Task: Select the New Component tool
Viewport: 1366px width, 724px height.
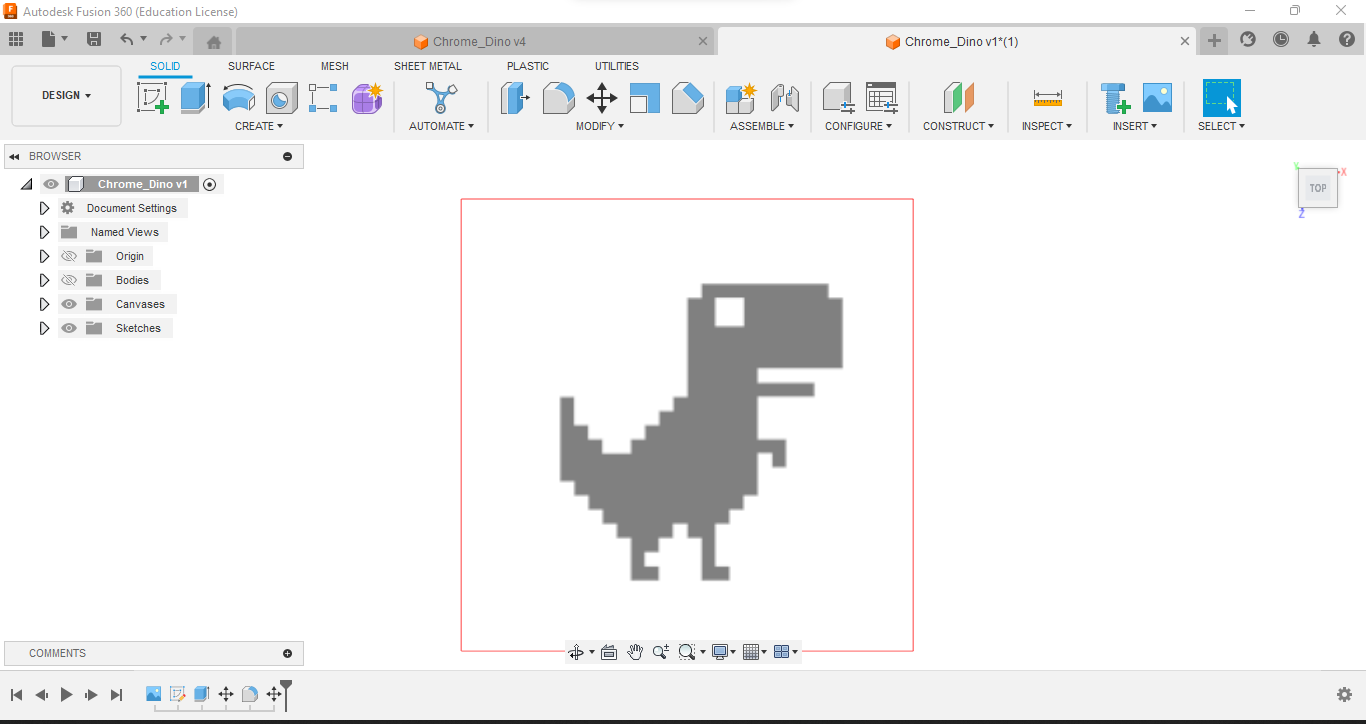Action: point(740,98)
